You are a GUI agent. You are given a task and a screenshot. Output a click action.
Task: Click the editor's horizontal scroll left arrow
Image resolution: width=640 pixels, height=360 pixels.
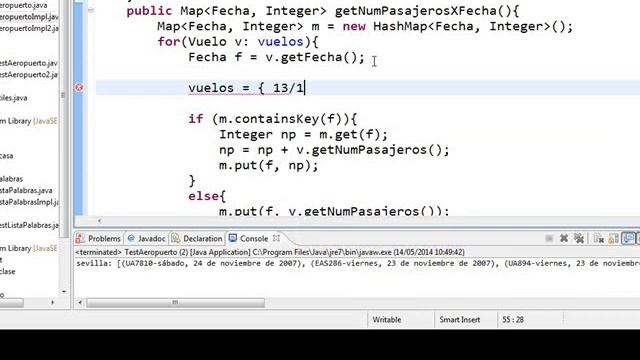[x=99, y=221]
